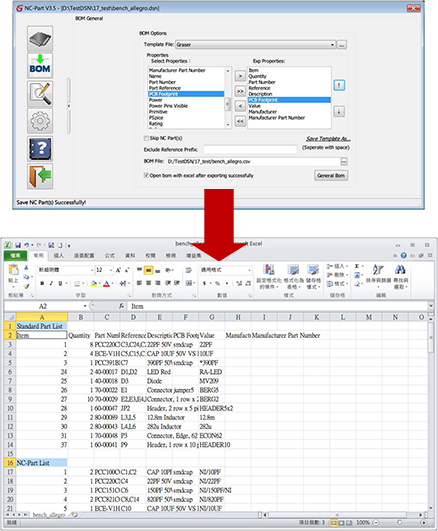Increase the font size with the large A
The width and height of the screenshot is (438, 531).
click(118, 270)
